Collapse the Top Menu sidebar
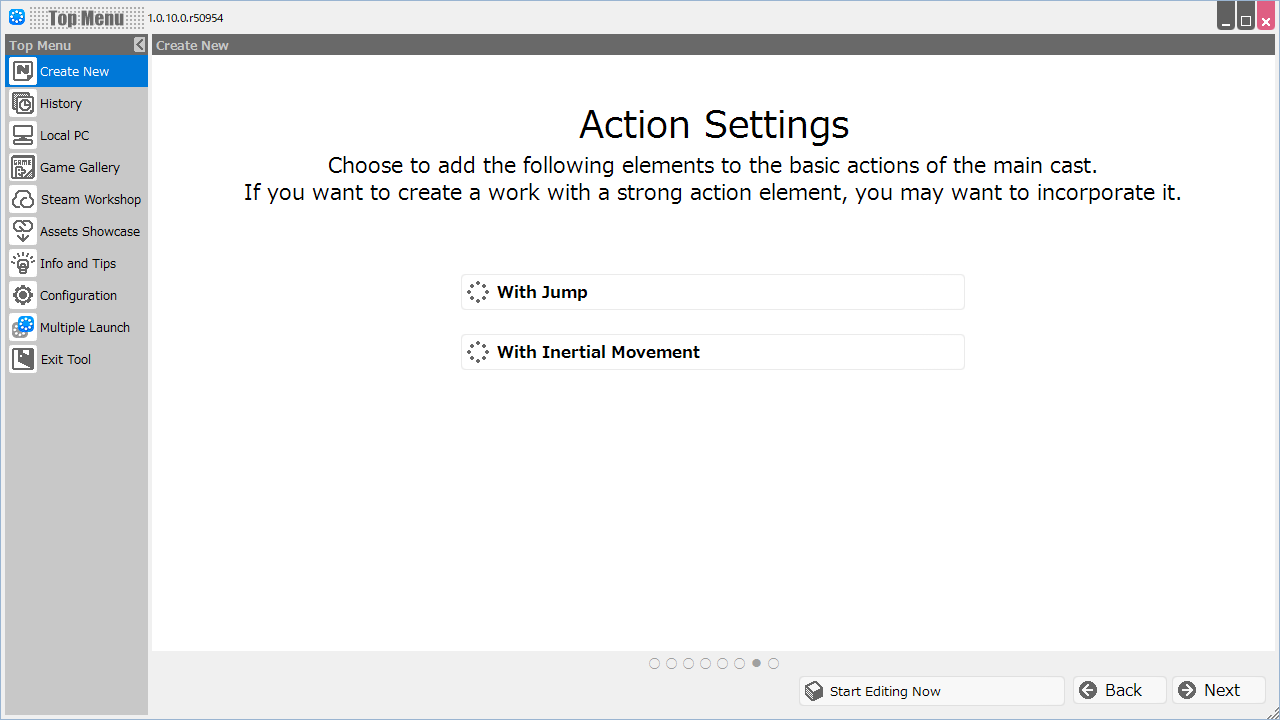1280x720 pixels. click(140, 44)
